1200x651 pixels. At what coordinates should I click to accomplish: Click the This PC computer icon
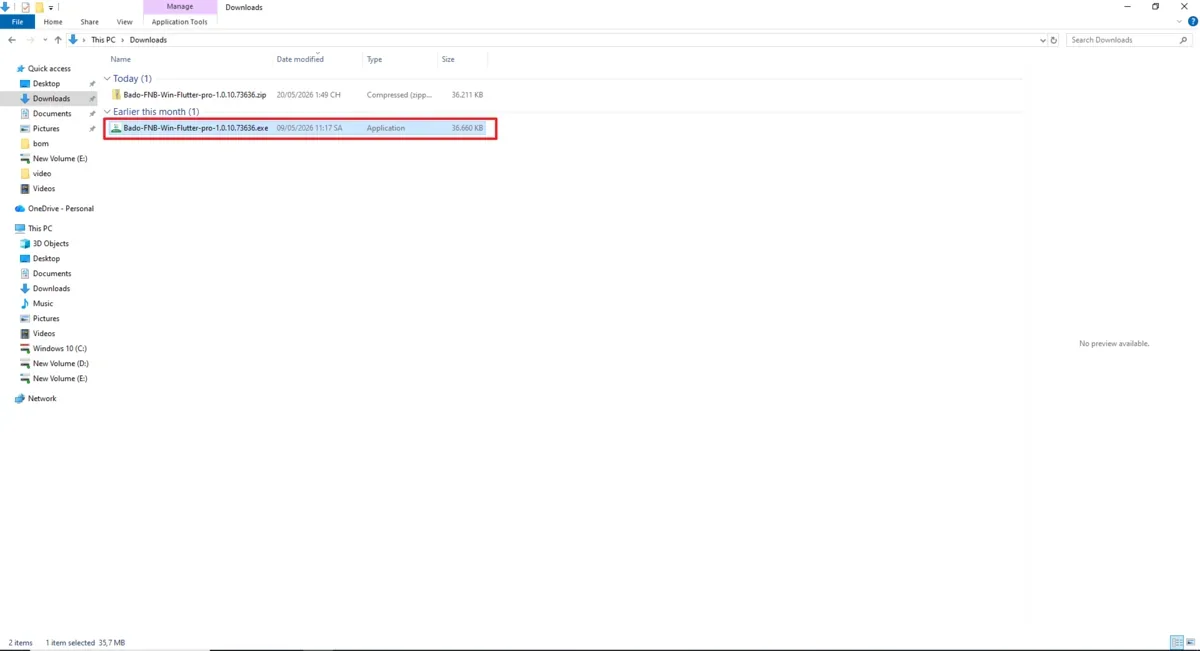click(20, 228)
